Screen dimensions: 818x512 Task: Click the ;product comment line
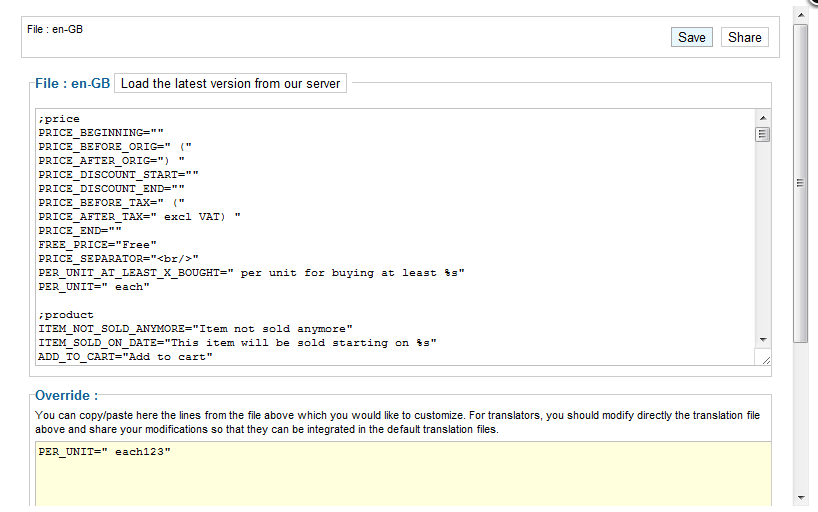click(66, 315)
